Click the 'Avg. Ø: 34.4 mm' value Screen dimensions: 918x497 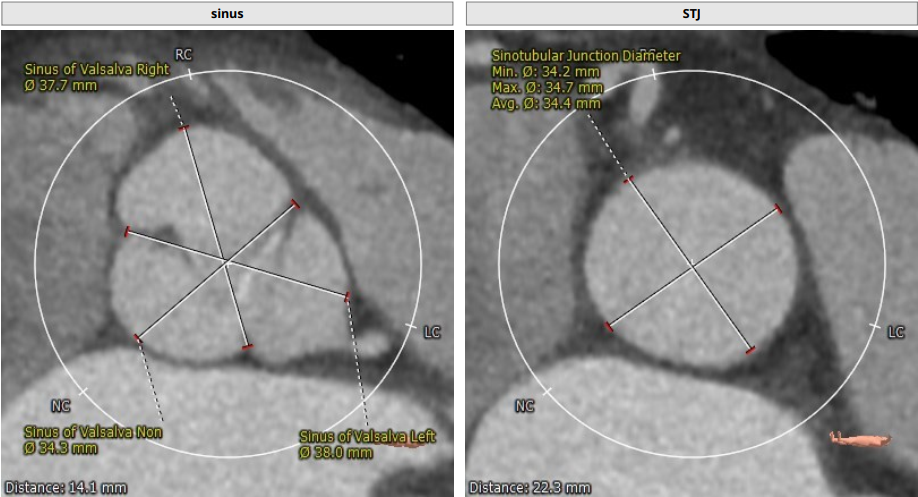[546, 104]
